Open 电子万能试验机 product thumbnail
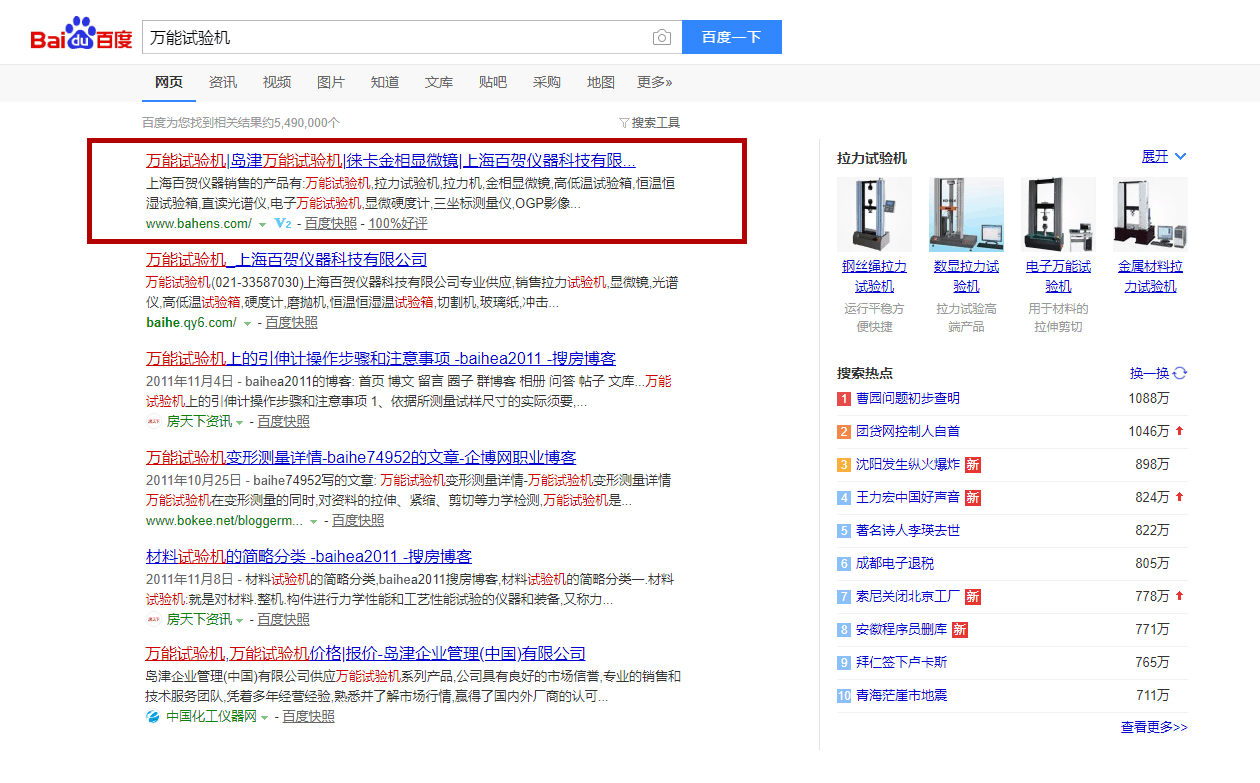Image resolution: width=1260 pixels, height=783 pixels. [1058, 214]
